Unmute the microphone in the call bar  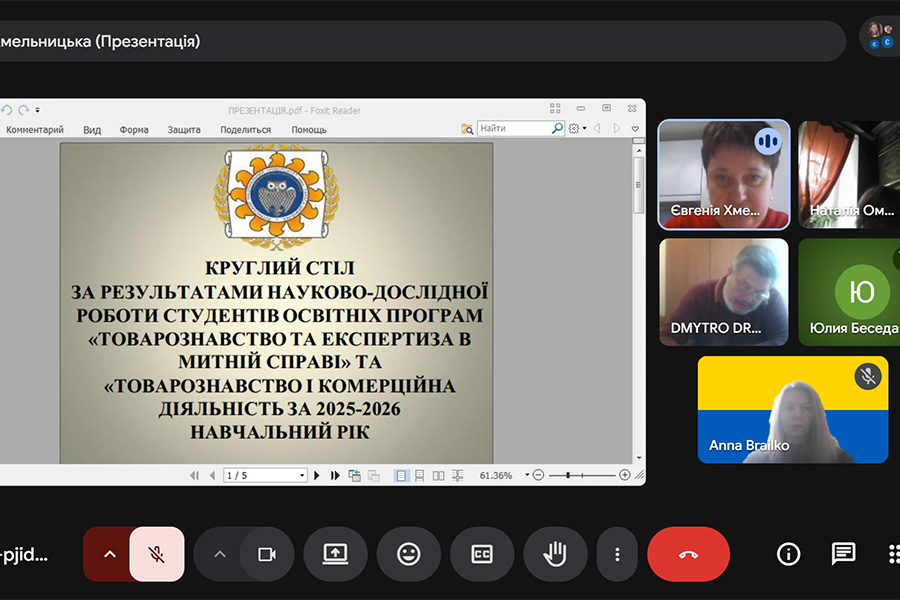[x=156, y=554]
